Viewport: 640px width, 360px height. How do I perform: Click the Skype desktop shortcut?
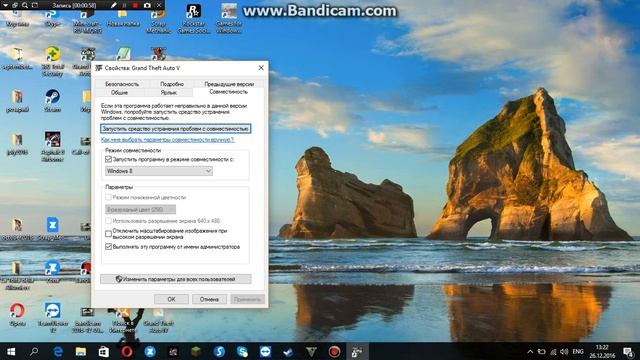point(52,20)
